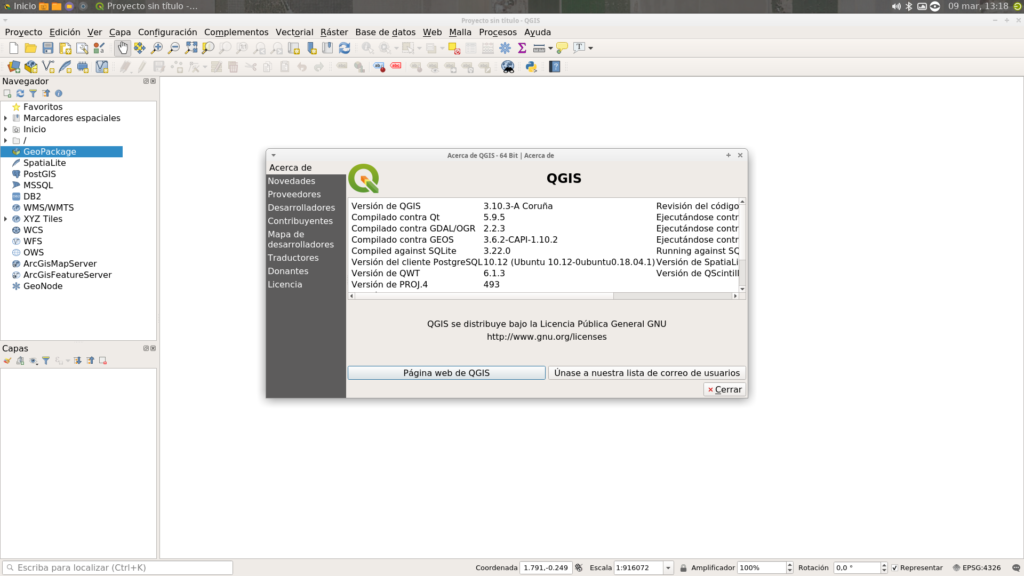The width and height of the screenshot is (1024, 576).
Task: Click New Shapefile Layer icon
Action: click(48, 67)
